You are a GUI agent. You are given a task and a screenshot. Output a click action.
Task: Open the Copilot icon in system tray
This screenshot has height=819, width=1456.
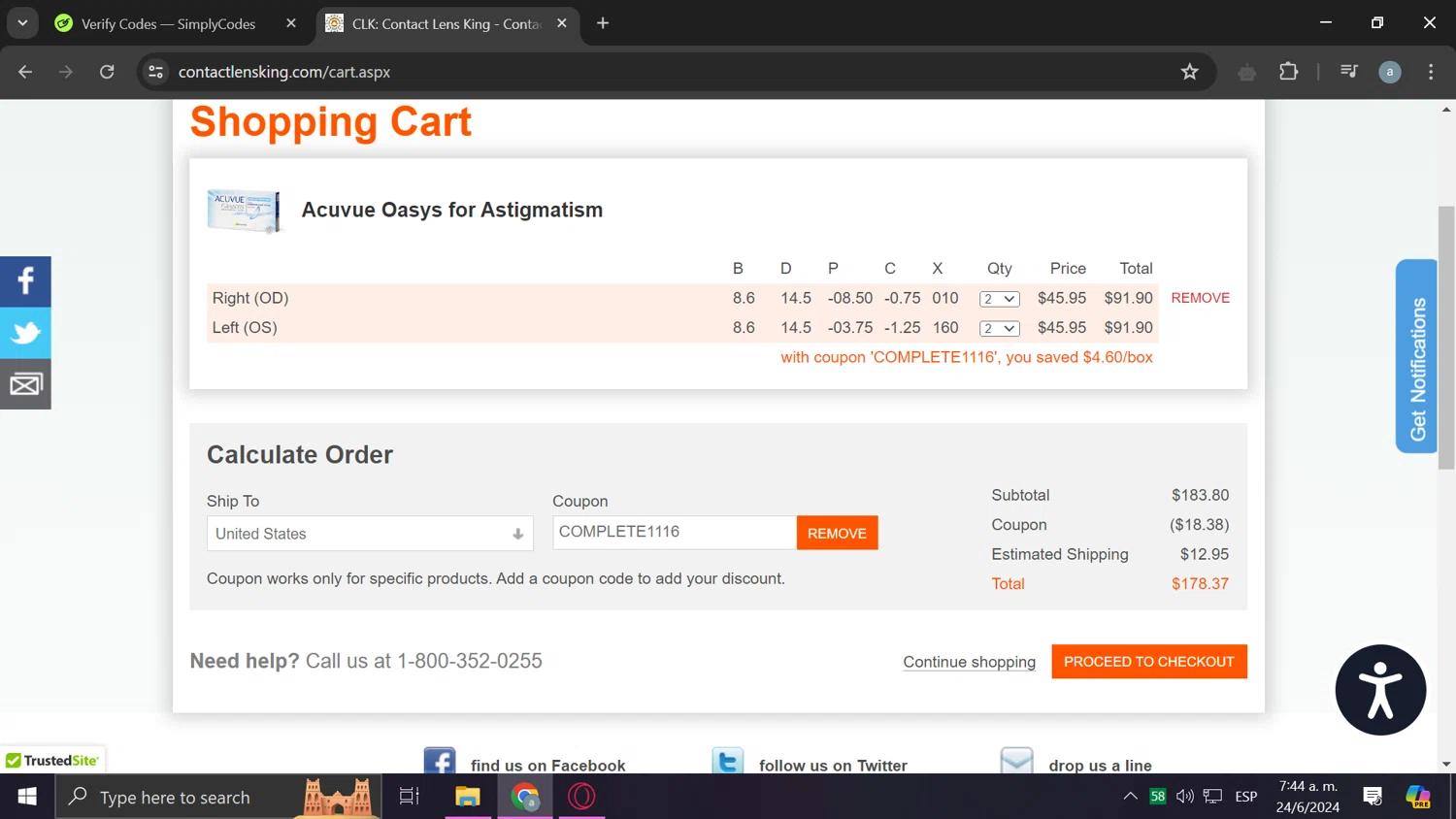click(1418, 797)
